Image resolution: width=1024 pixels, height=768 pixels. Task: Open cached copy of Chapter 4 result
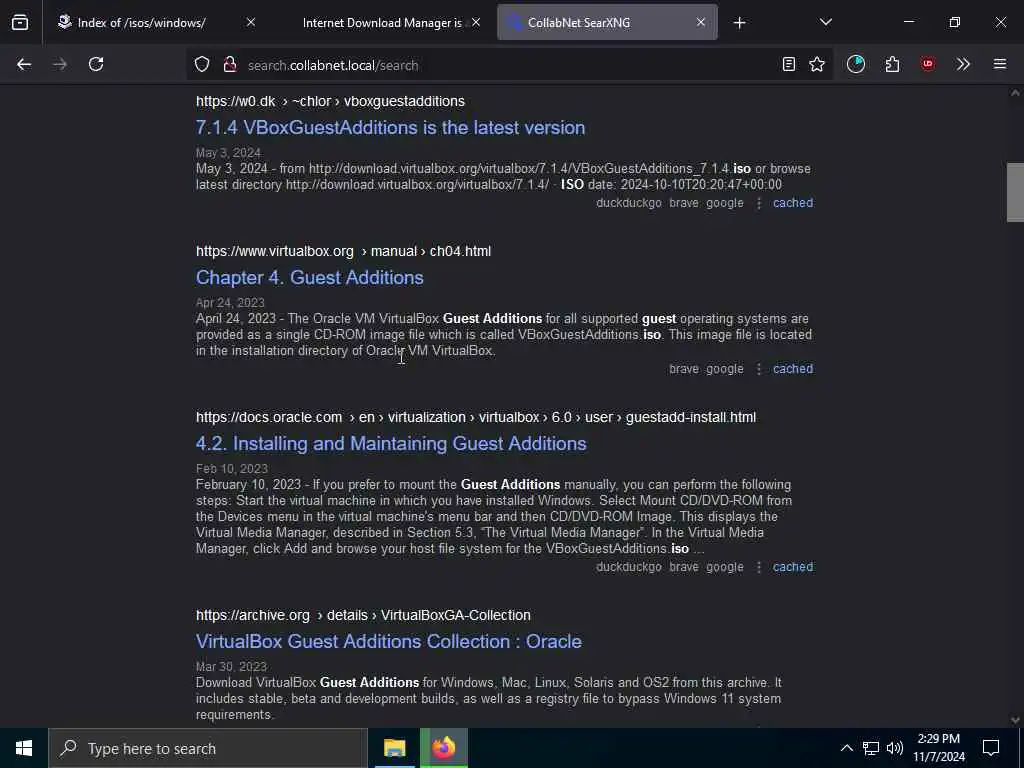point(793,369)
